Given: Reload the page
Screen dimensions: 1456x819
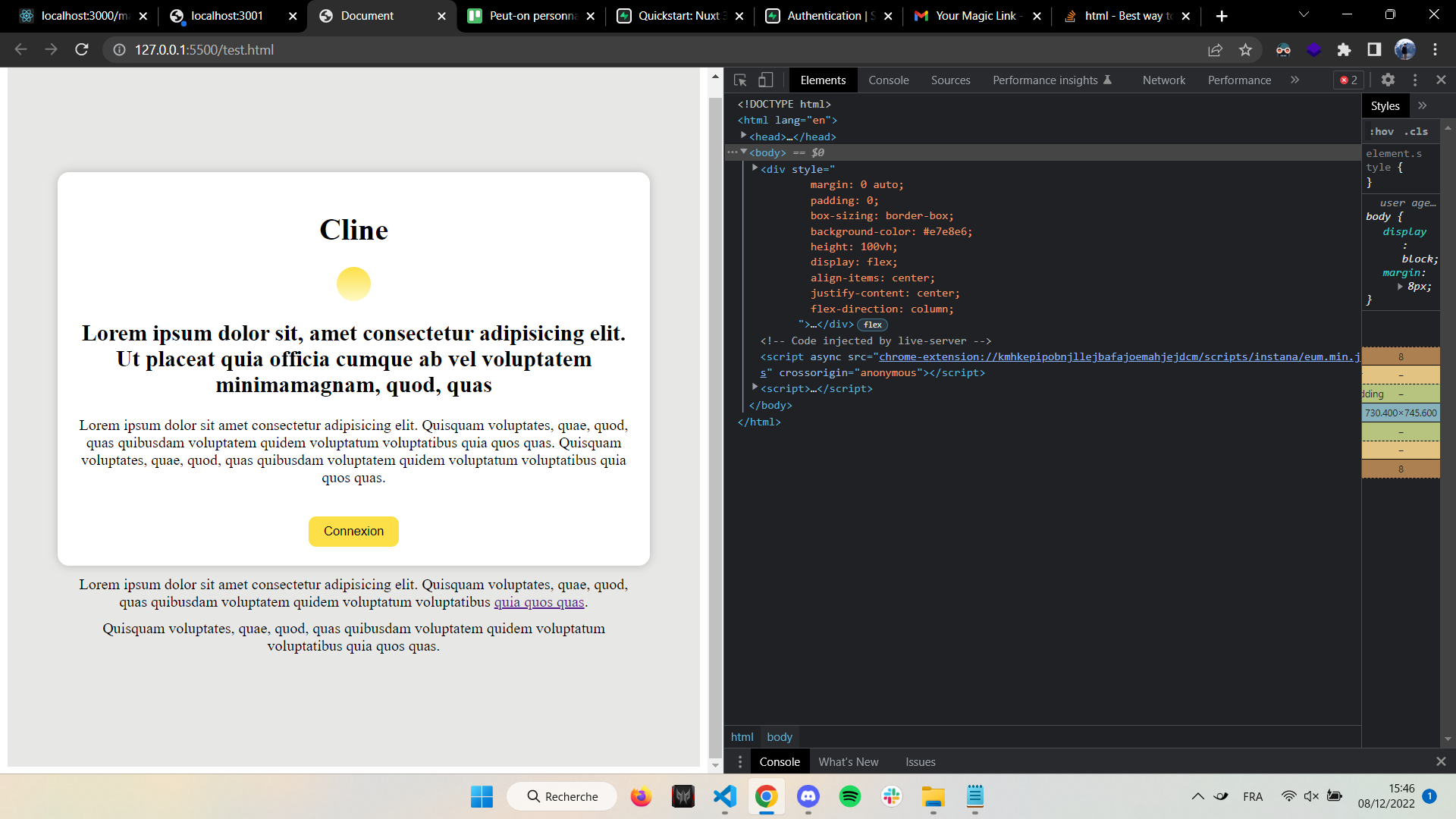Looking at the screenshot, I should [x=82, y=50].
